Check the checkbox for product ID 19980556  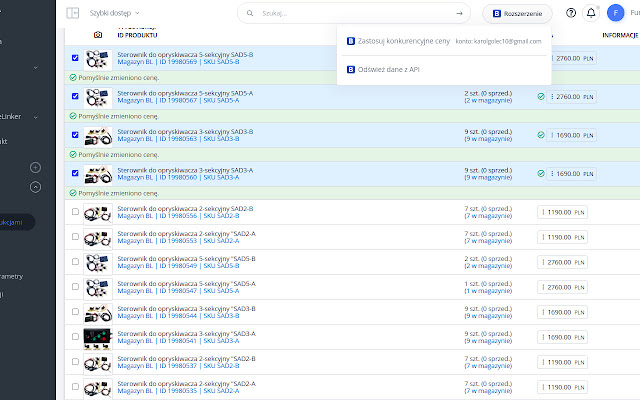pyautogui.click(x=75, y=211)
